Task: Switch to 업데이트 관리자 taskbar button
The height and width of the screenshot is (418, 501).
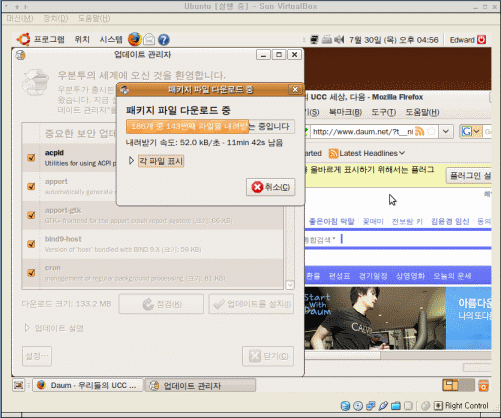Action: click(200, 385)
